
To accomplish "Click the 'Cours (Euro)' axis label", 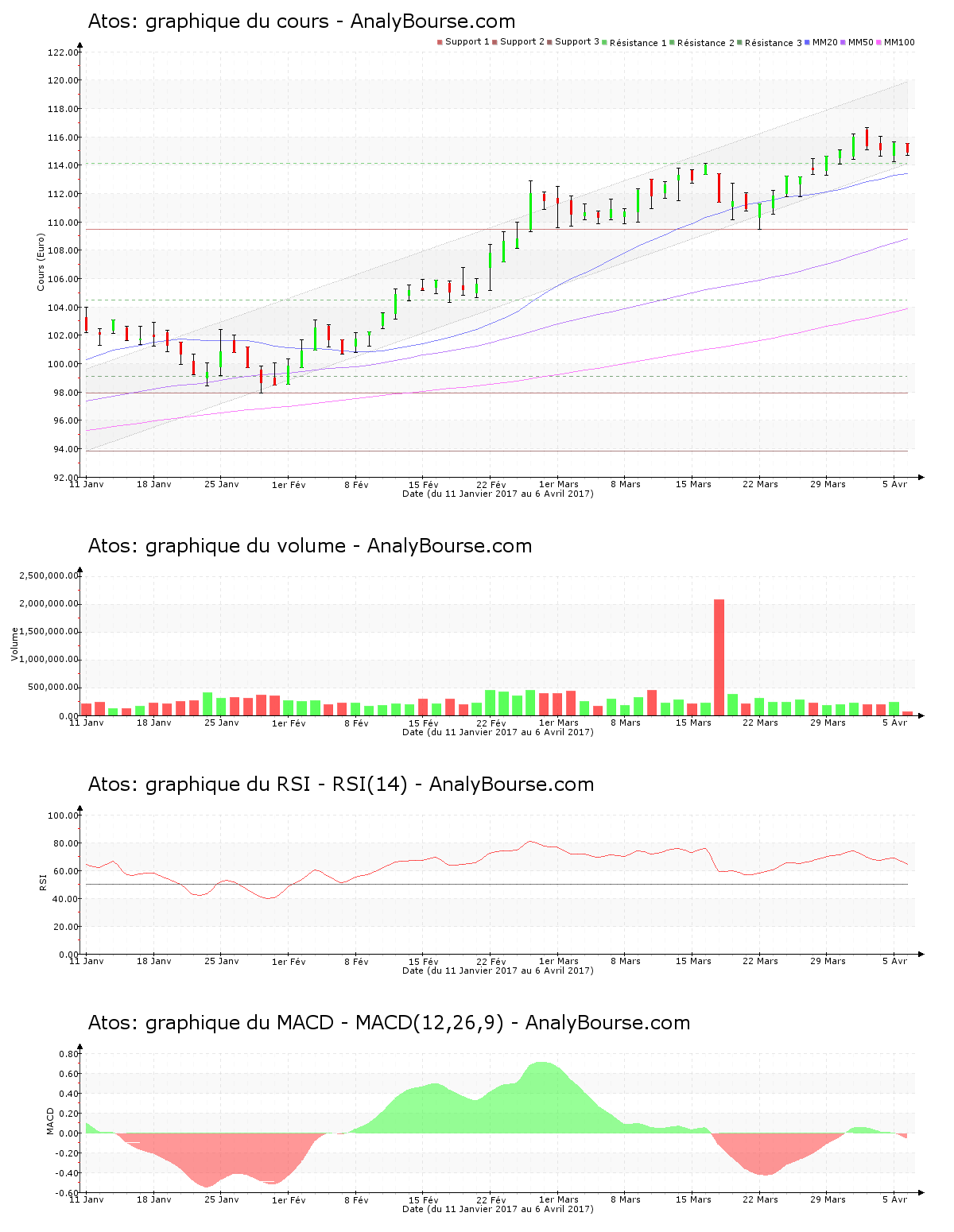I will [x=41, y=262].
